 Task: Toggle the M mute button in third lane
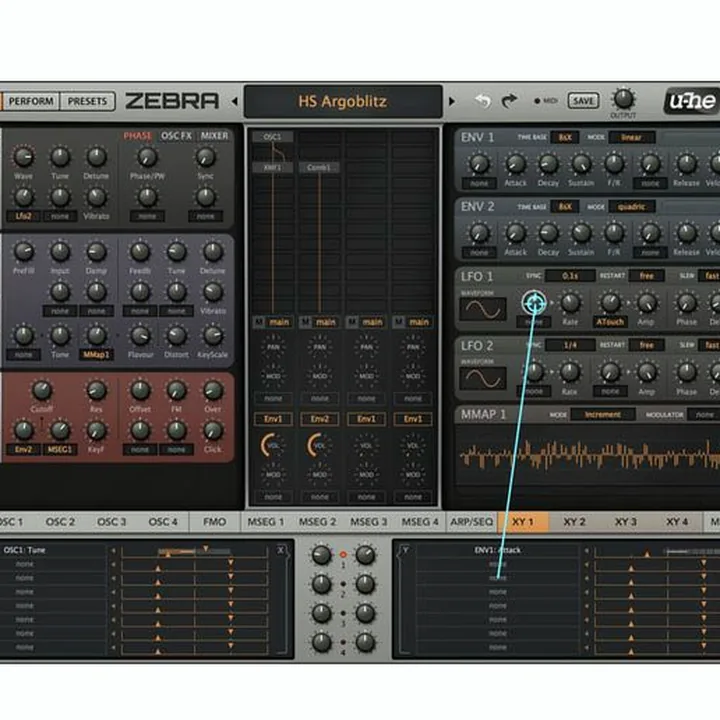(352, 322)
